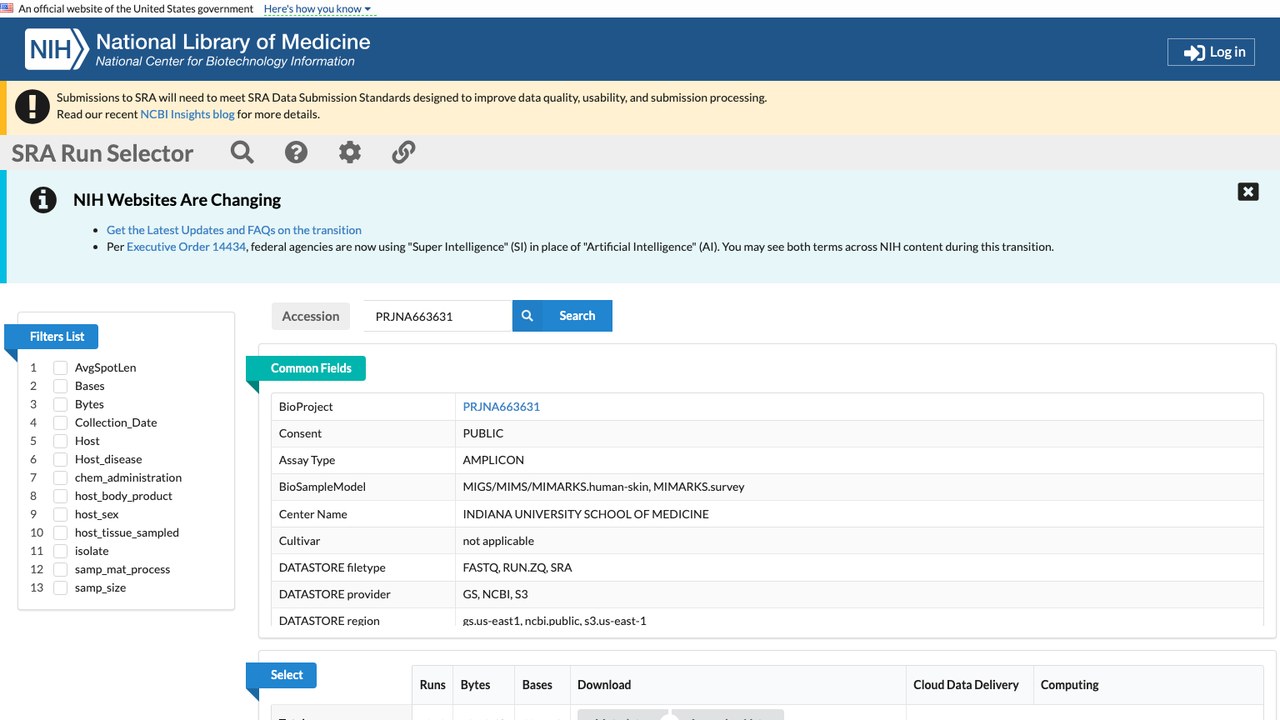1280x720 pixels.
Task: Click the permalink chain icon
Action: coord(403,152)
